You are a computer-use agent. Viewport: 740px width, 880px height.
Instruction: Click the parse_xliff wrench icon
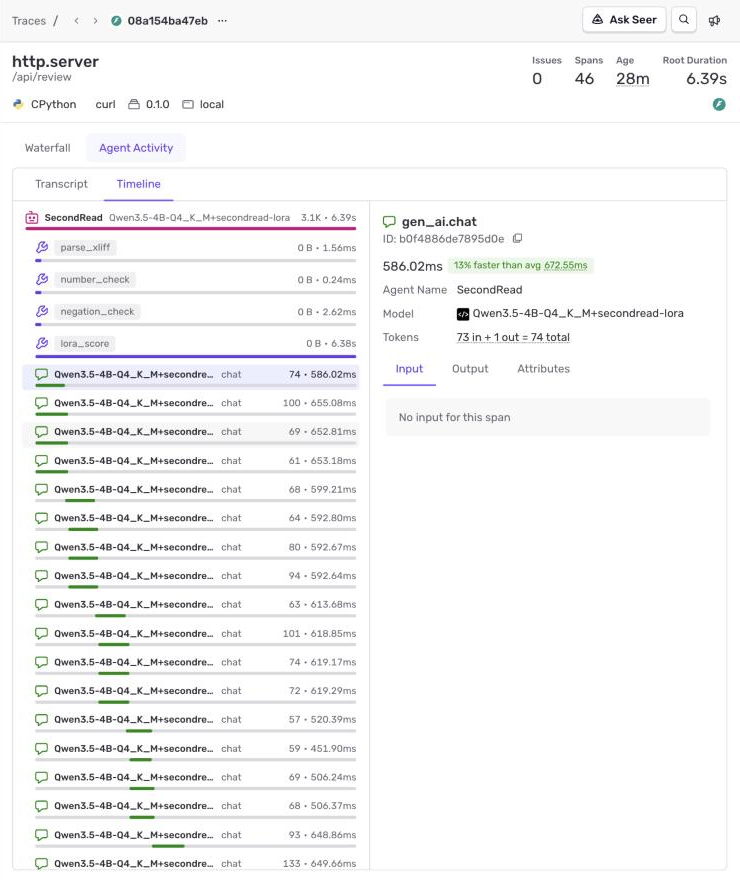pos(42,247)
